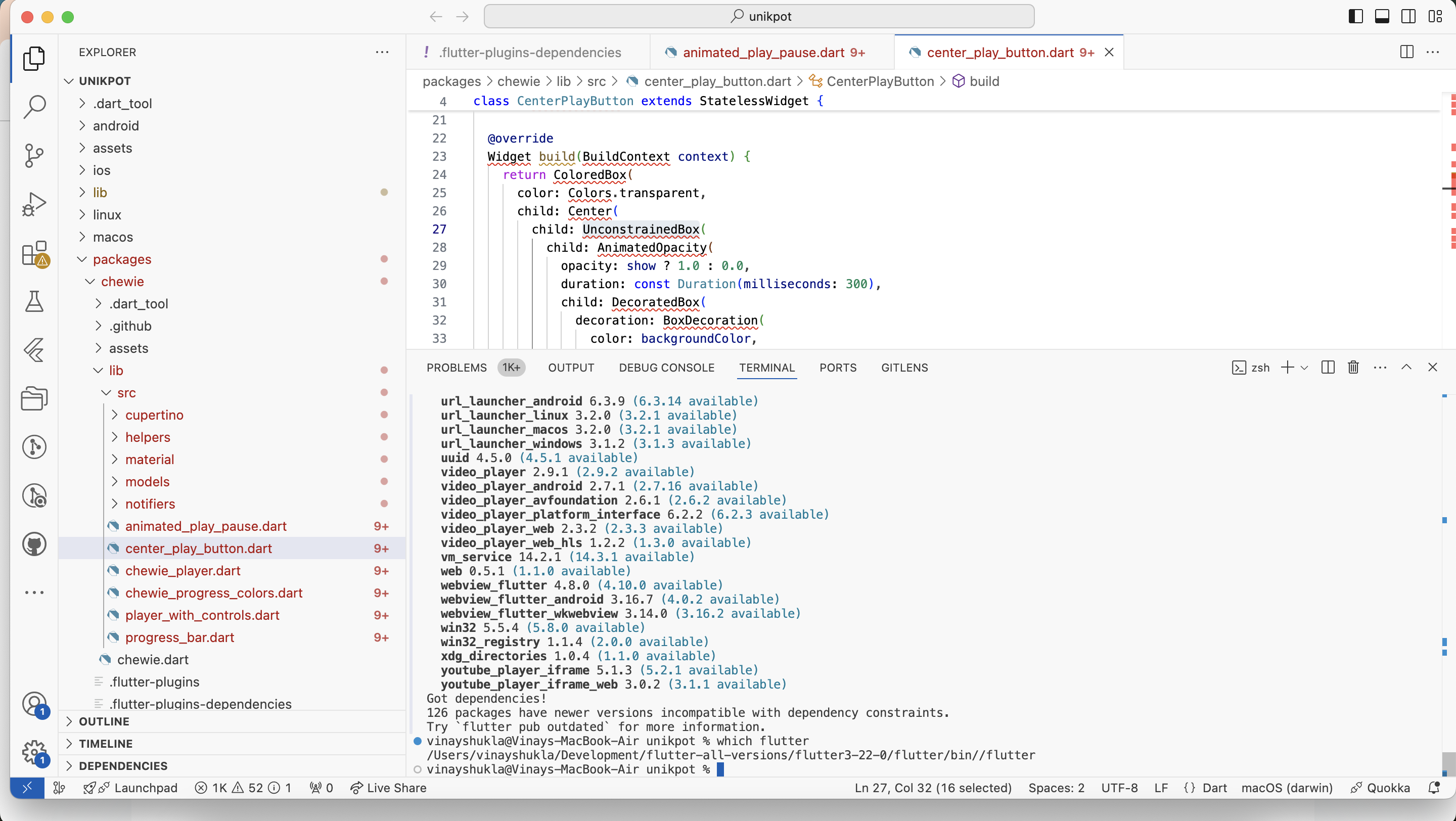This screenshot has height=821, width=1456.
Task: Open terminal panel more actions ellipsis
Action: (x=1380, y=367)
